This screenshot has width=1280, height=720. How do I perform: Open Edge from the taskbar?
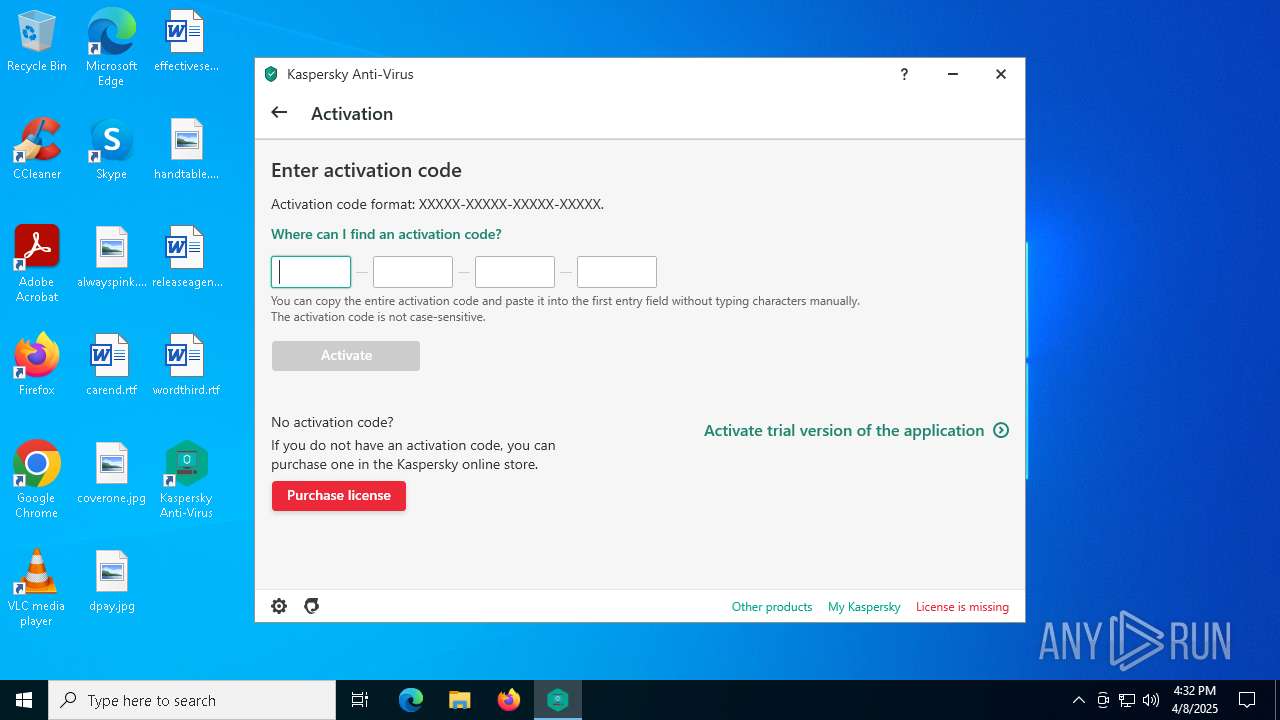(411, 700)
